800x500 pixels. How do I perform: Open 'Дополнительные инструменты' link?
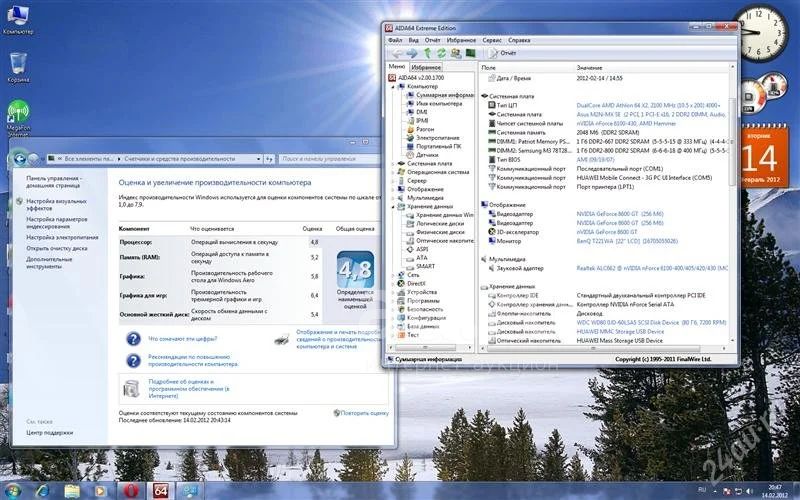click(x=49, y=263)
